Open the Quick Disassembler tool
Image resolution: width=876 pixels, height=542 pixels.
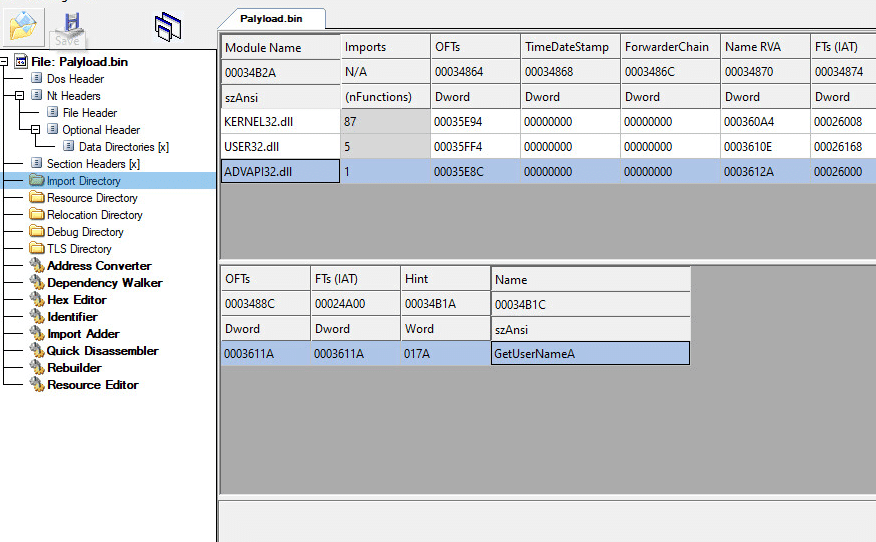(x=102, y=351)
